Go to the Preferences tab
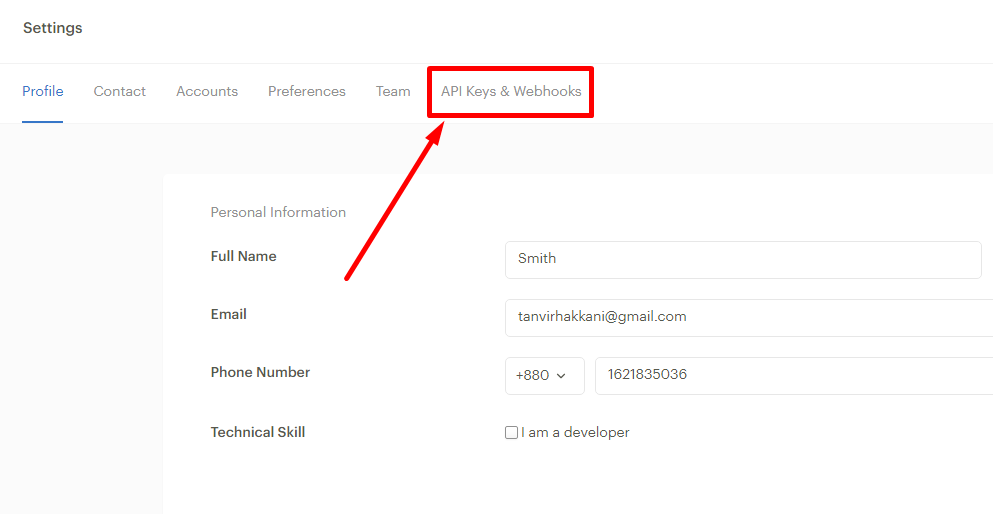The height and width of the screenshot is (514, 993). pyautogui.click(x=307, y=91)
